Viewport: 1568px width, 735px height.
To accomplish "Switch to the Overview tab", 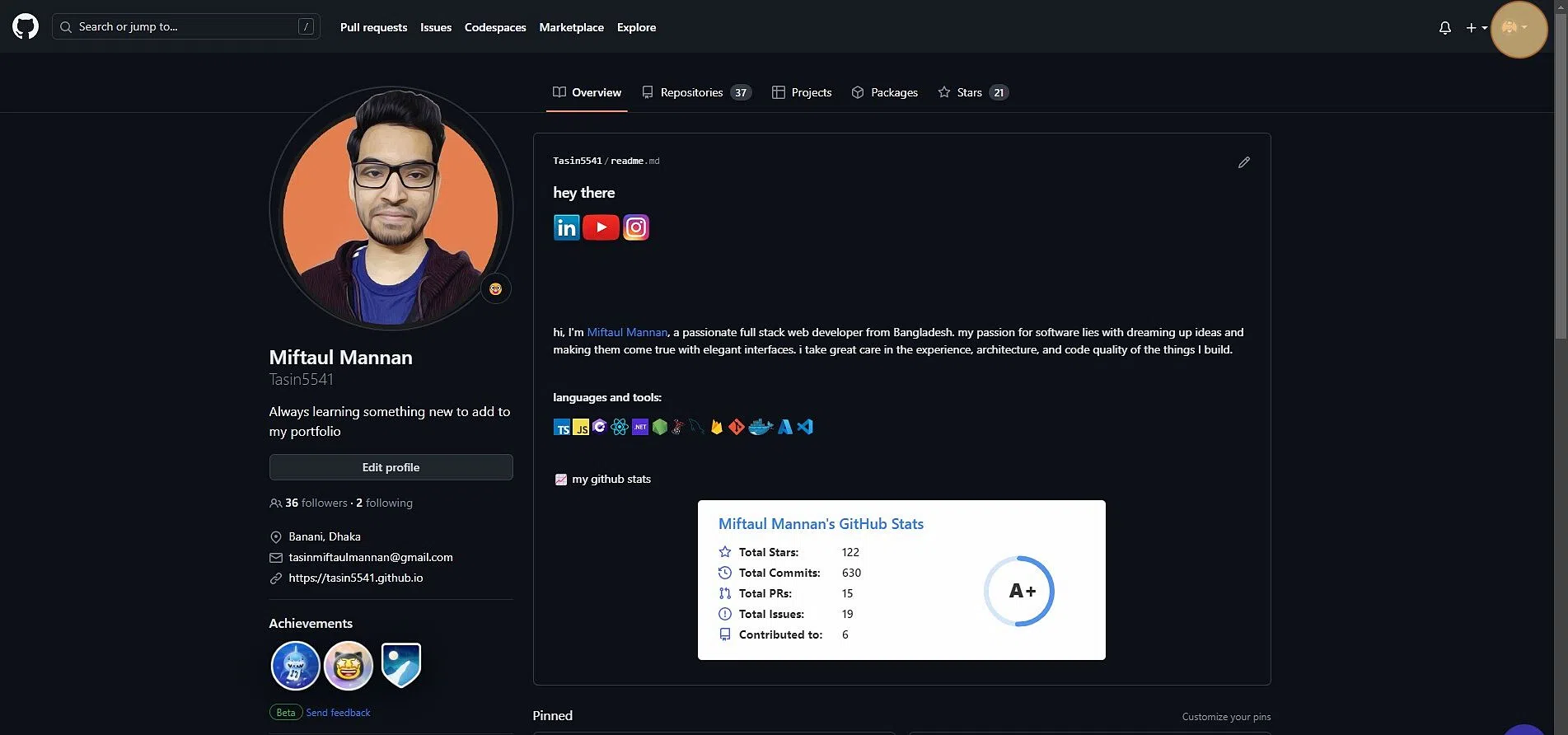I will pyautogui.click(x=587, y=92).
